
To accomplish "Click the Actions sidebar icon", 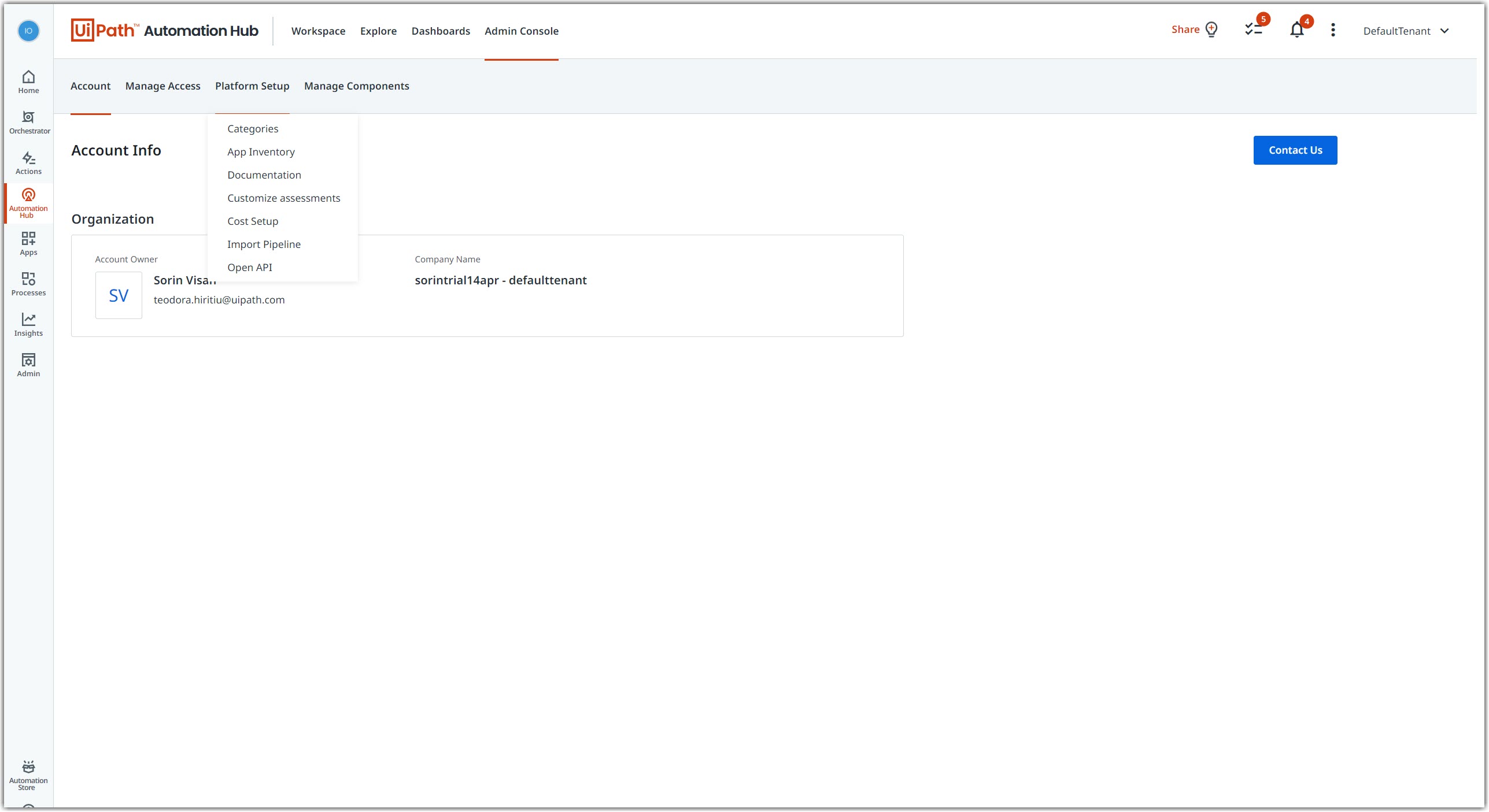I will pyautogui.click(x=28, y=163).
